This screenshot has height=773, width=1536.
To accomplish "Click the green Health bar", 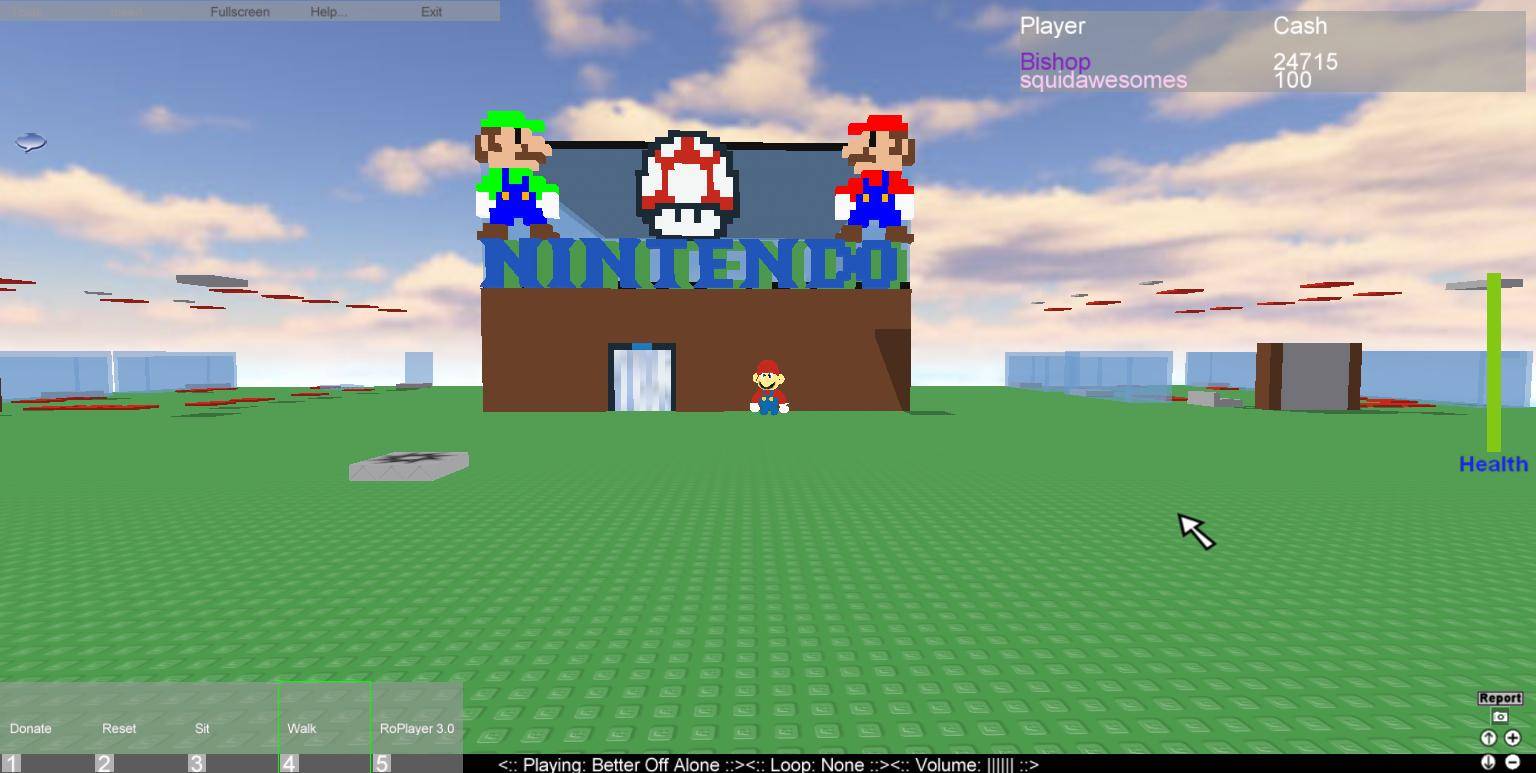I will pyautogui.click(x=1494, y=362).
